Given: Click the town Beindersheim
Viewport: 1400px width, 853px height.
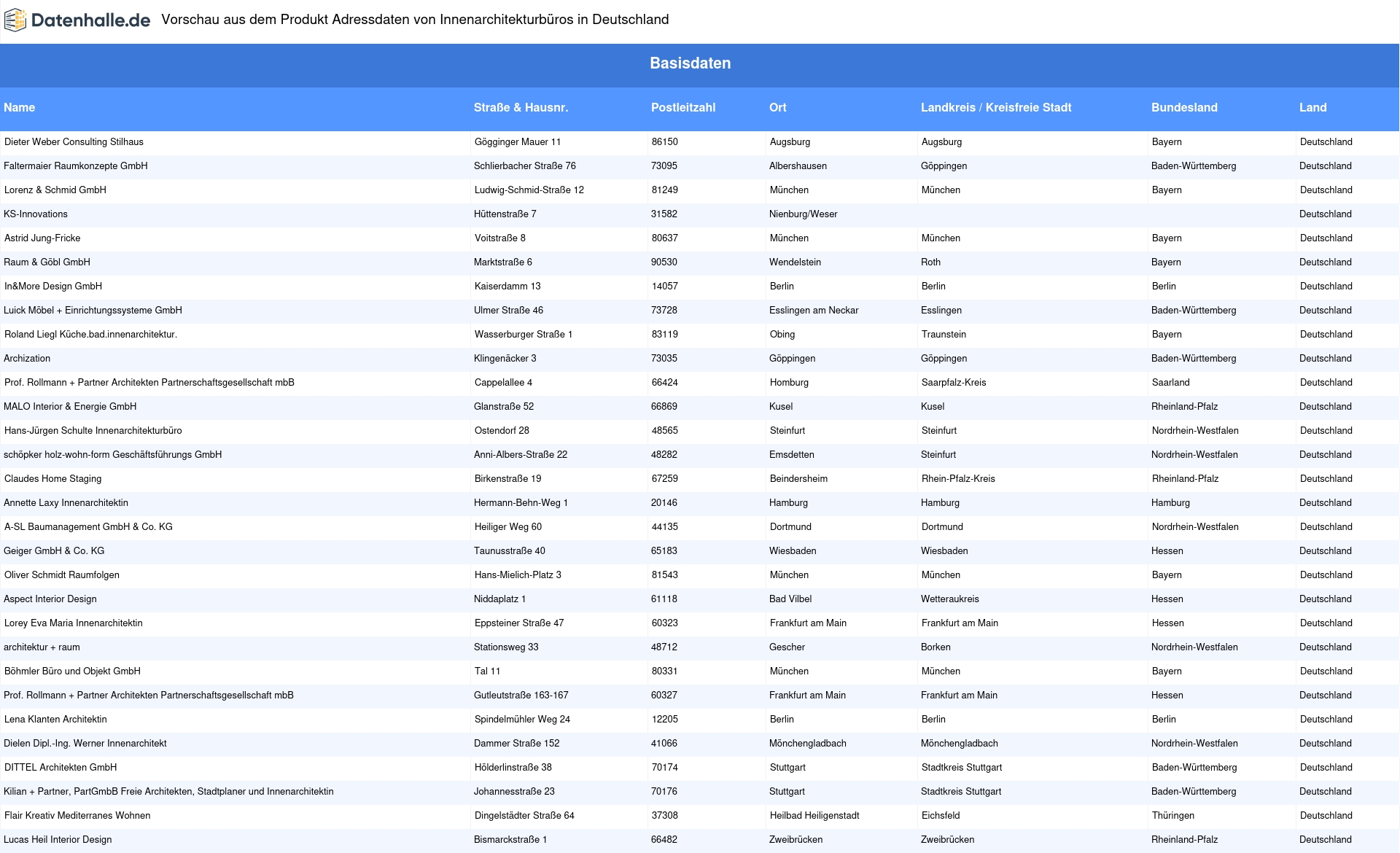Looking at the screenshot, I should [x=798, y=479].
